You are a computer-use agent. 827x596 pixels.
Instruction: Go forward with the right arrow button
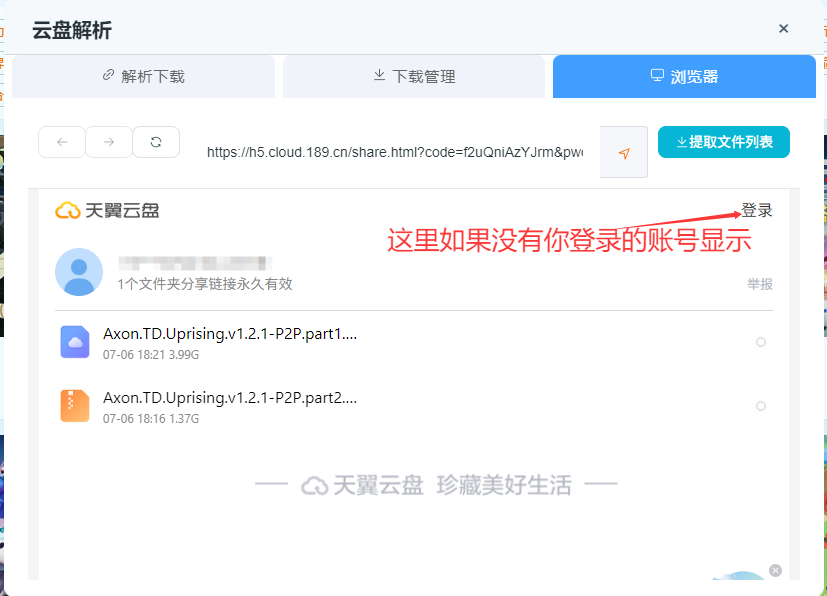coord(109,142)
